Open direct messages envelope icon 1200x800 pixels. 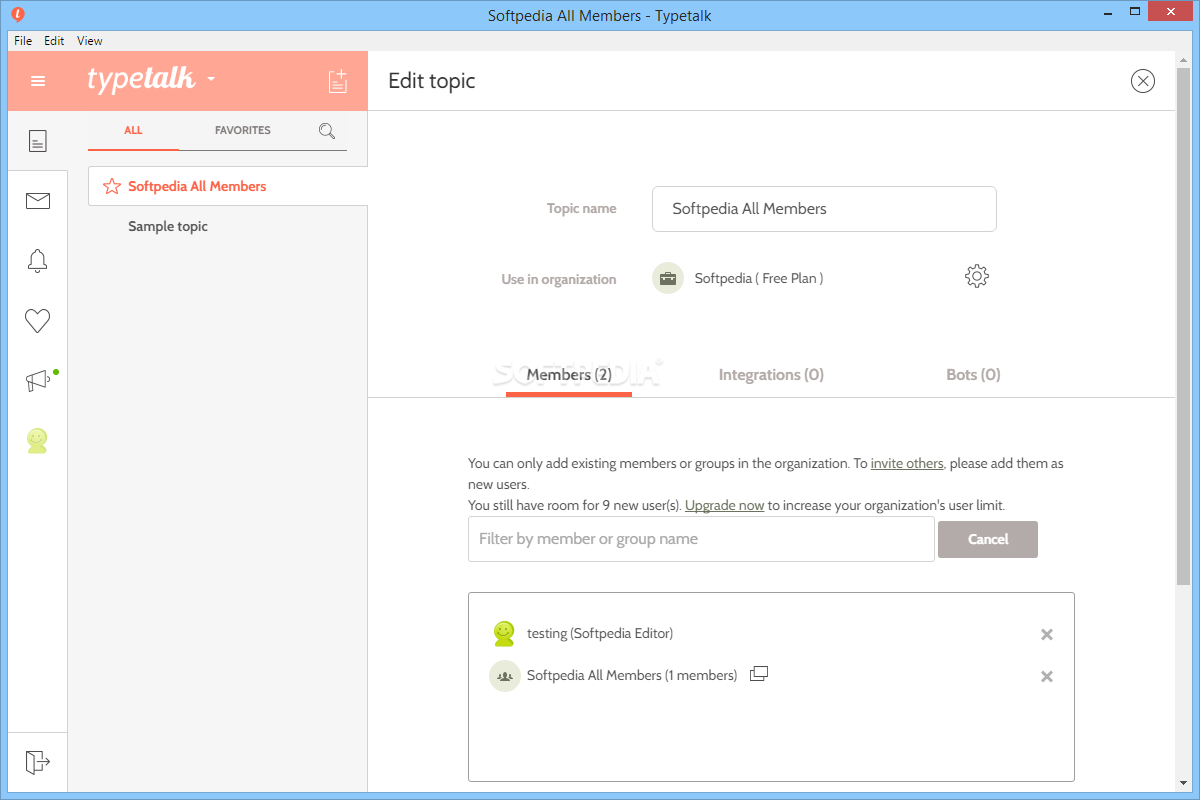[38, 201]
